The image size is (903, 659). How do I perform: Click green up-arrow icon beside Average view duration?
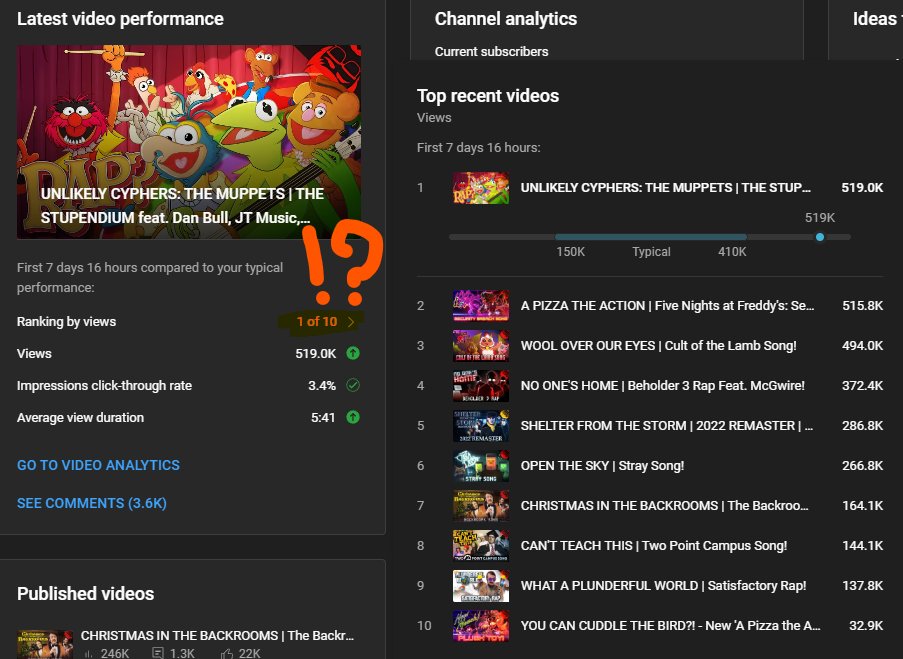point(353,417)
